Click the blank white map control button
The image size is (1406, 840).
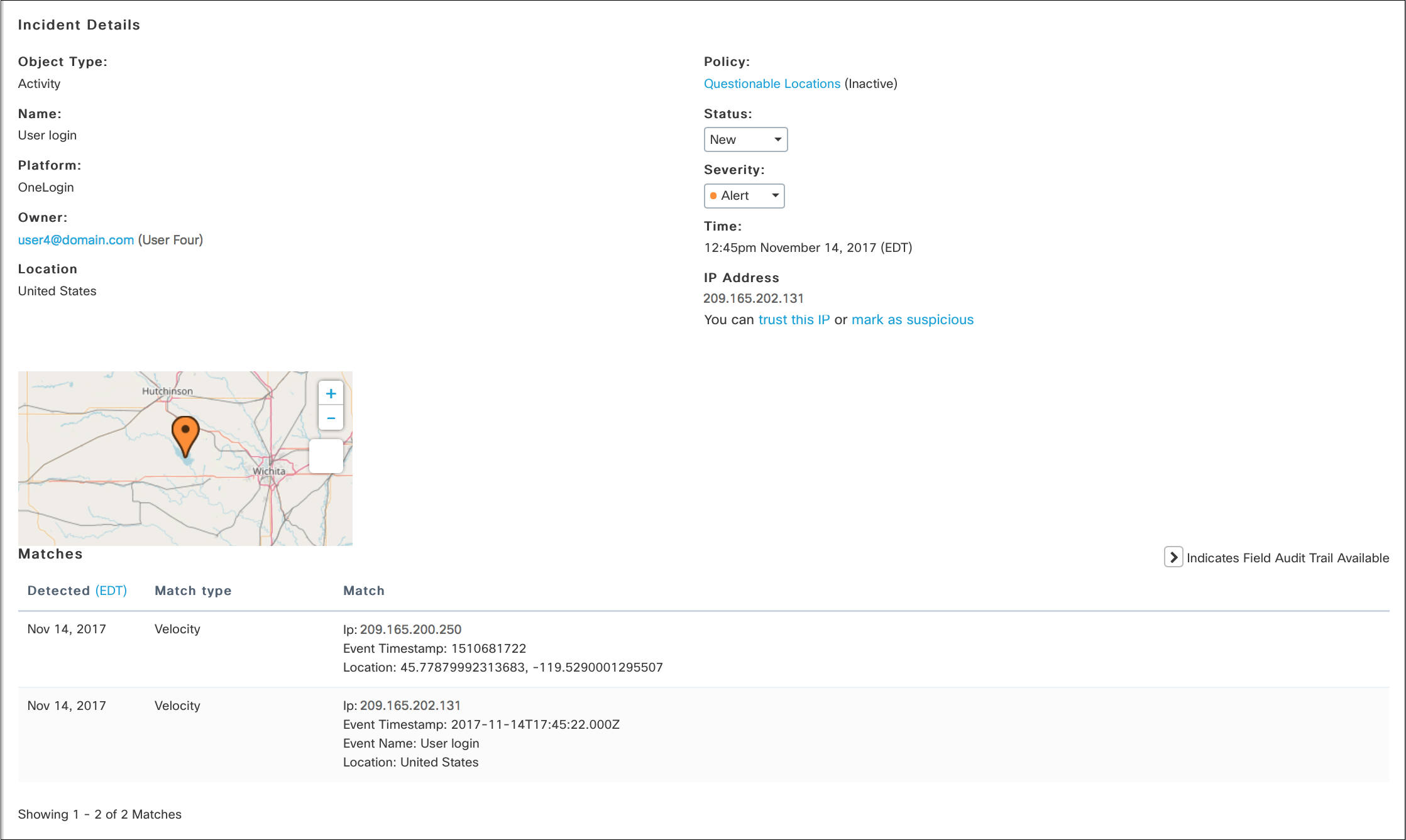point(326,456)
